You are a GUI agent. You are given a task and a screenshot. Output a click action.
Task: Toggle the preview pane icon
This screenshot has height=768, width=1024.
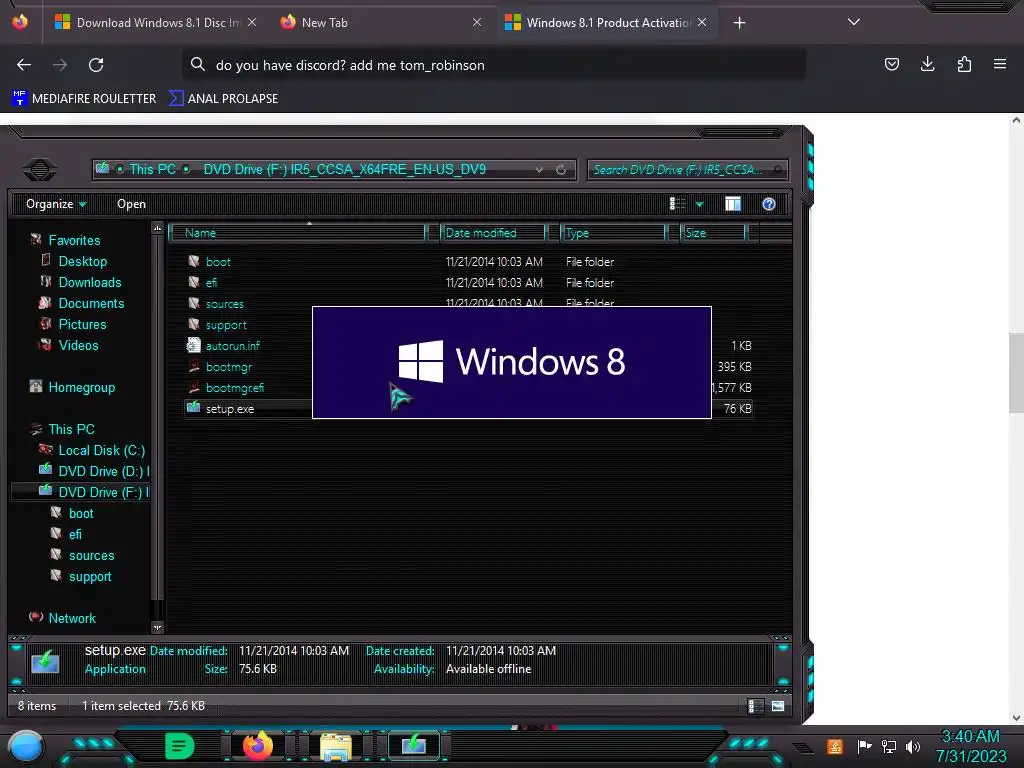[733, 204]
